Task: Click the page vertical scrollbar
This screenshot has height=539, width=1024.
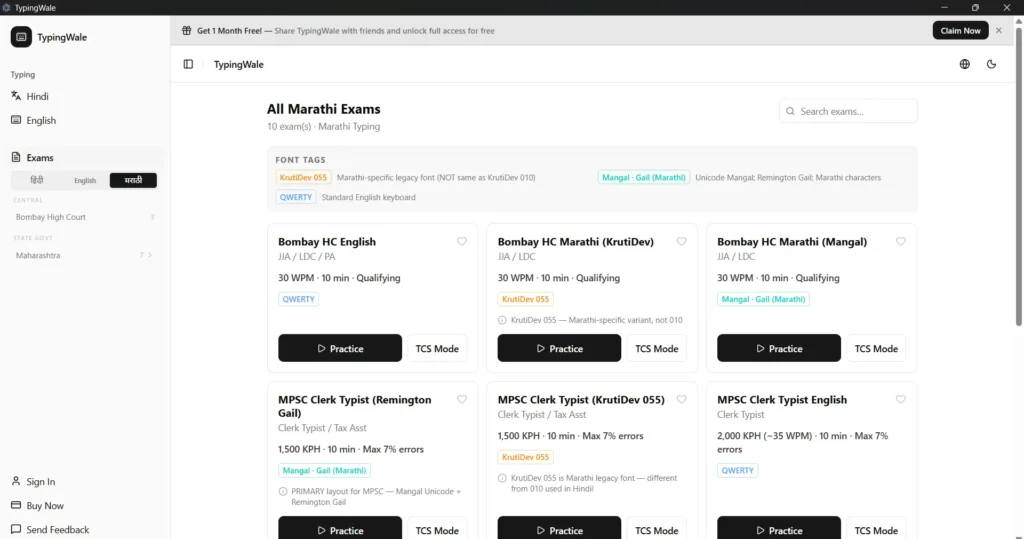Action: pyautogui.click(x=1018, y=176)
